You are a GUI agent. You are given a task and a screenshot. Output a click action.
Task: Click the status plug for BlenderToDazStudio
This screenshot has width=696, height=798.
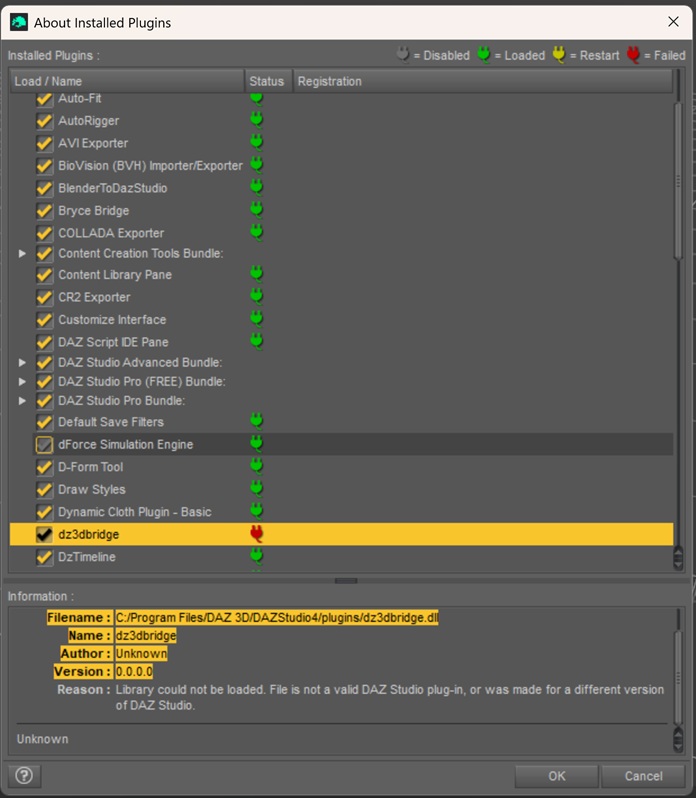coord(256,187)
